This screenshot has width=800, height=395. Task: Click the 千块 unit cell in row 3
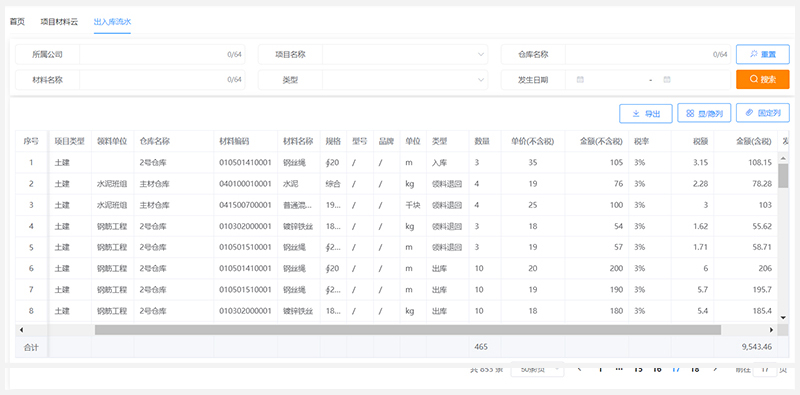[413, 205]
